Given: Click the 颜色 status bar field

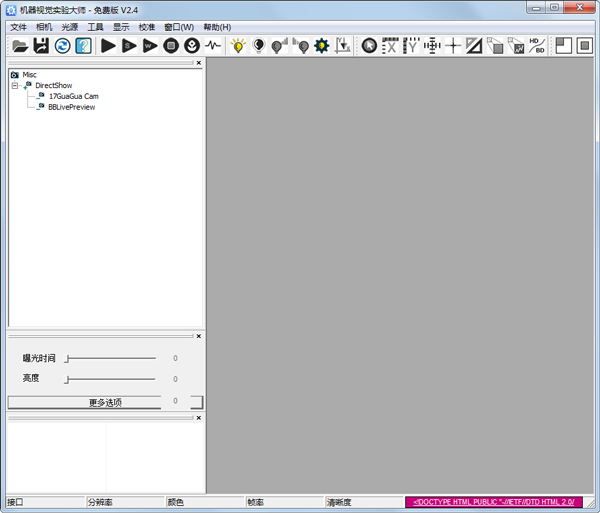Looking at the screenshot, I should tap(205, 502).
